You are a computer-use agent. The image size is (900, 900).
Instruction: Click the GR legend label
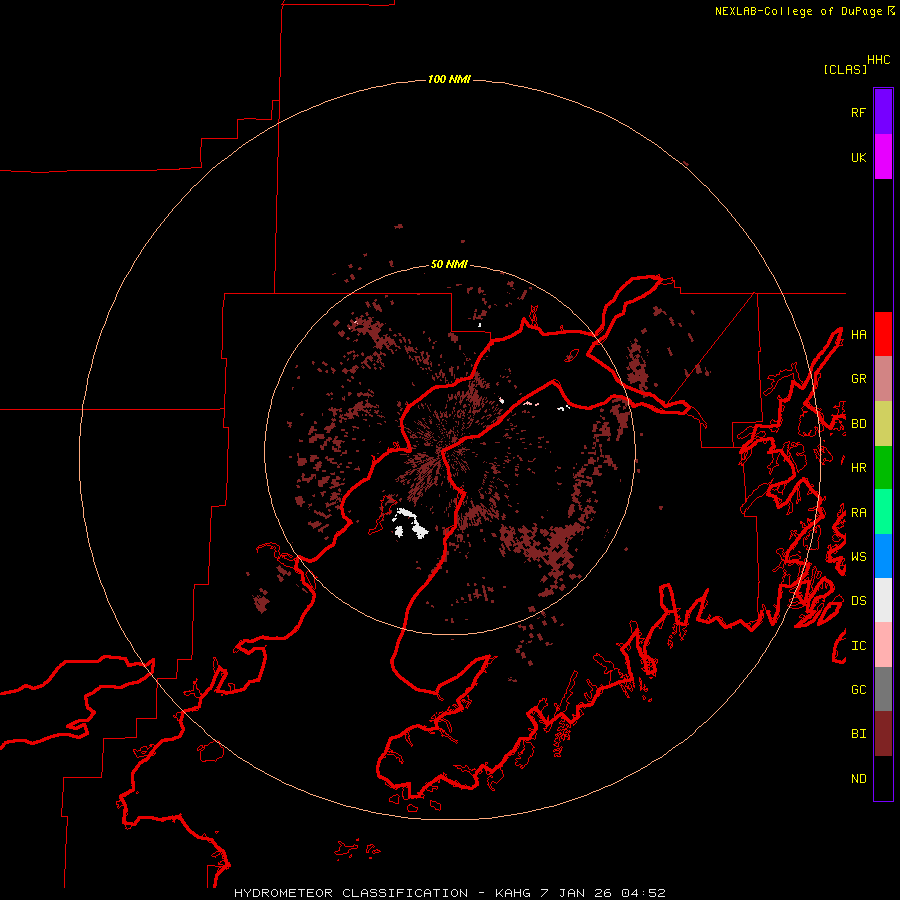[x=858, y=379]
